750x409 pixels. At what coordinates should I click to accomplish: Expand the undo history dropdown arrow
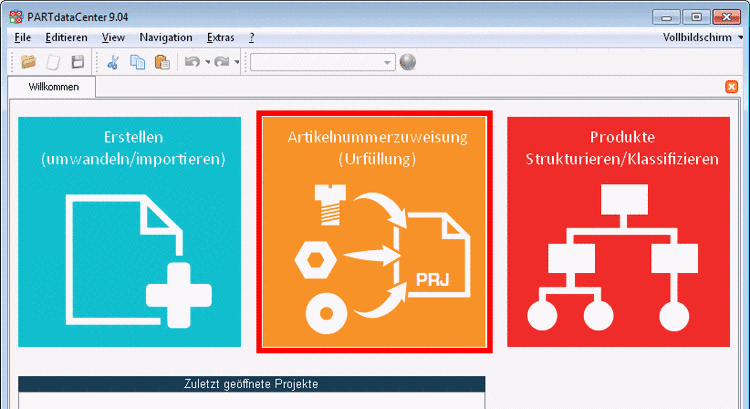[x=207, y=62]
